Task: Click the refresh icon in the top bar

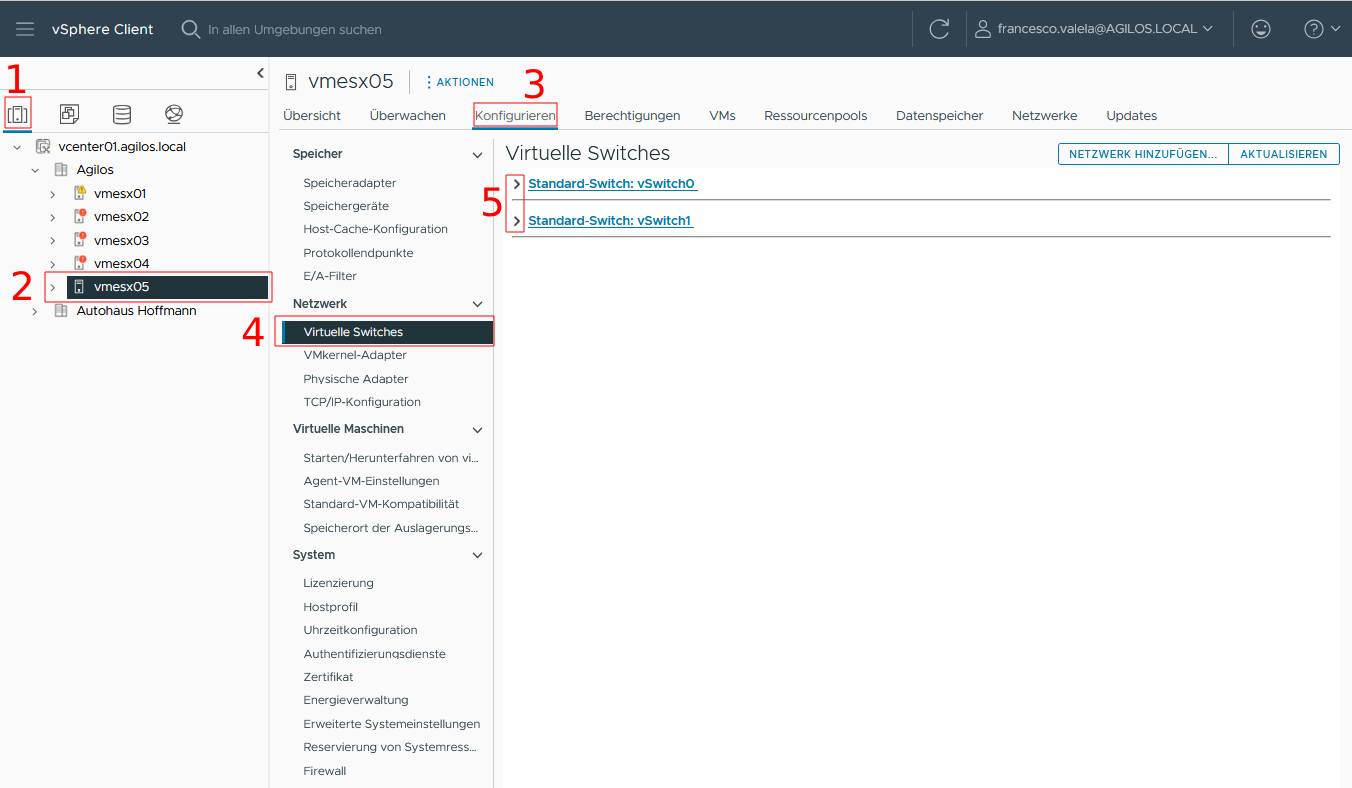Action: (x=939, y=29)
